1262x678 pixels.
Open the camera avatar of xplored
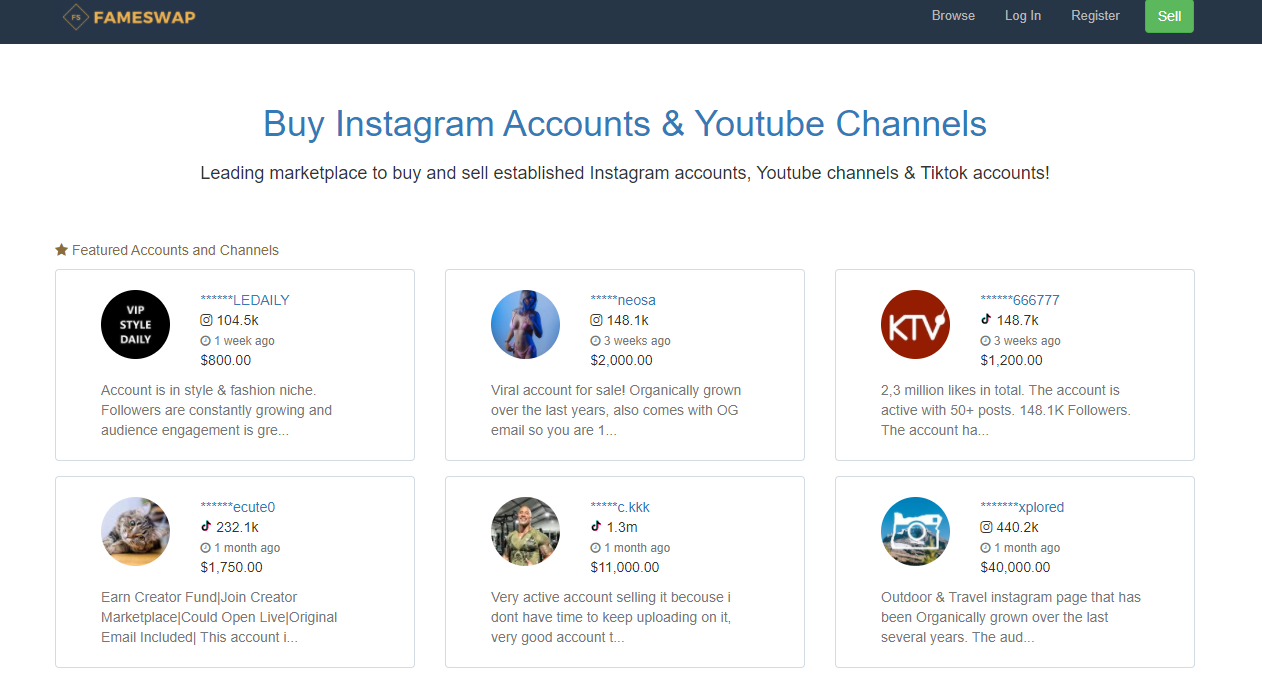915,531
